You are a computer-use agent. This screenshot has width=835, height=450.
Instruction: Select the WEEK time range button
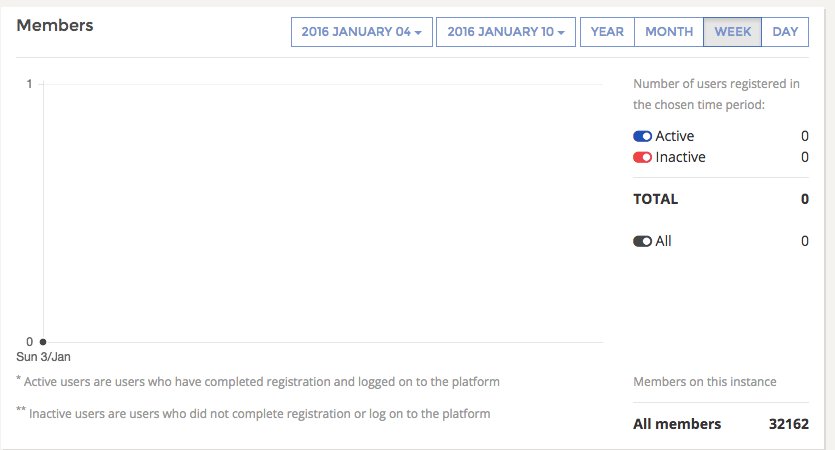tap(732, 32)
